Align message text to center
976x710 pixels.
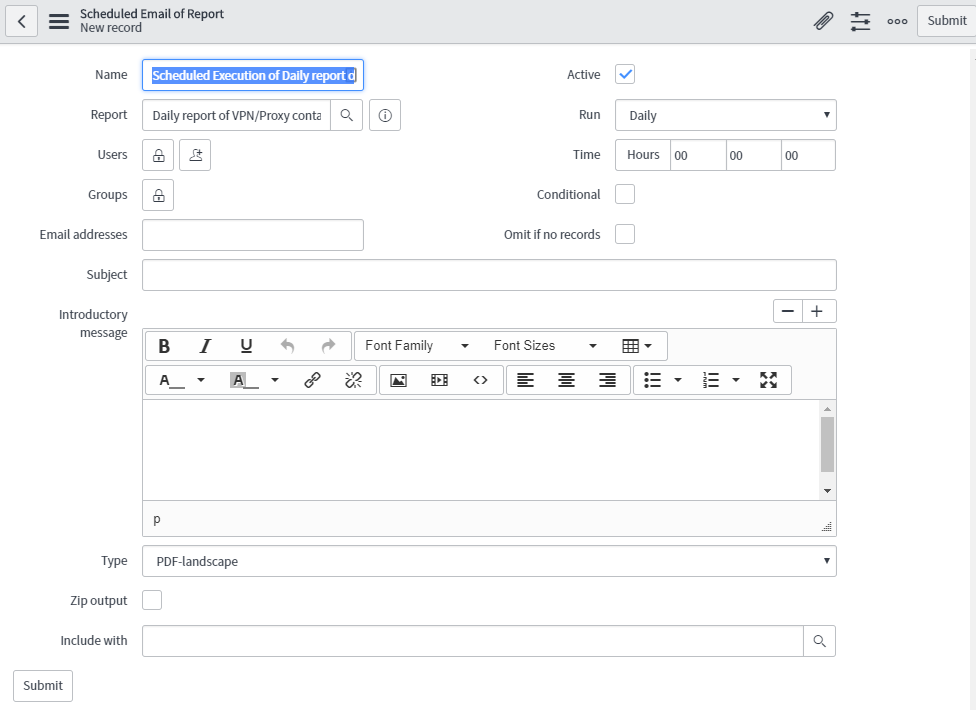pos(566,379)
